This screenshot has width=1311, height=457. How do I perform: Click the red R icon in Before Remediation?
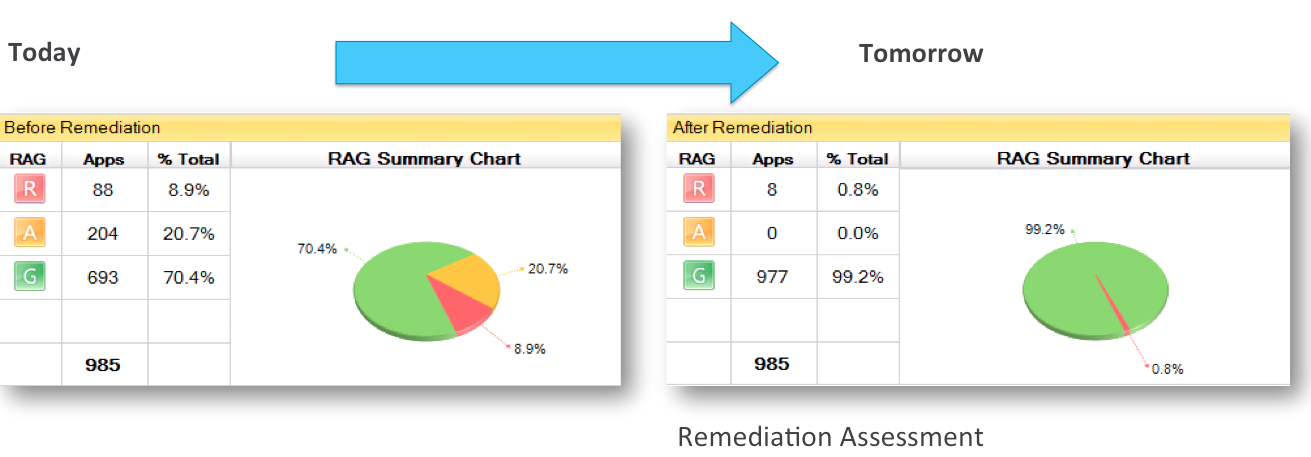point(29,188)
